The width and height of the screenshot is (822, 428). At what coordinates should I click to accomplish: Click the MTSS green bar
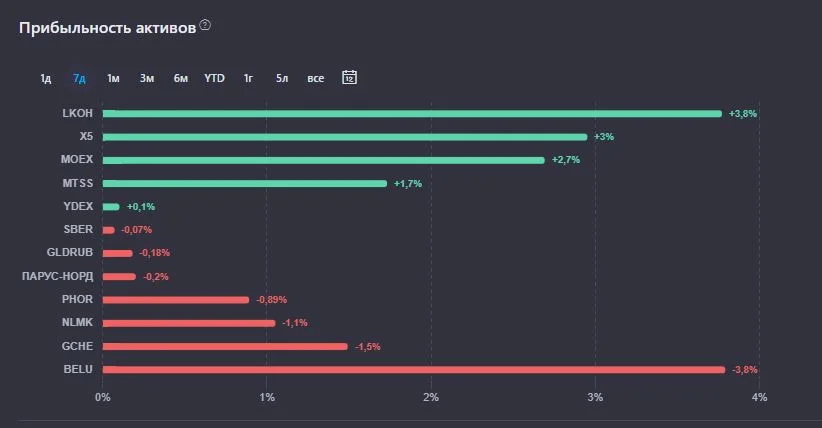click(x=245, y=184)
